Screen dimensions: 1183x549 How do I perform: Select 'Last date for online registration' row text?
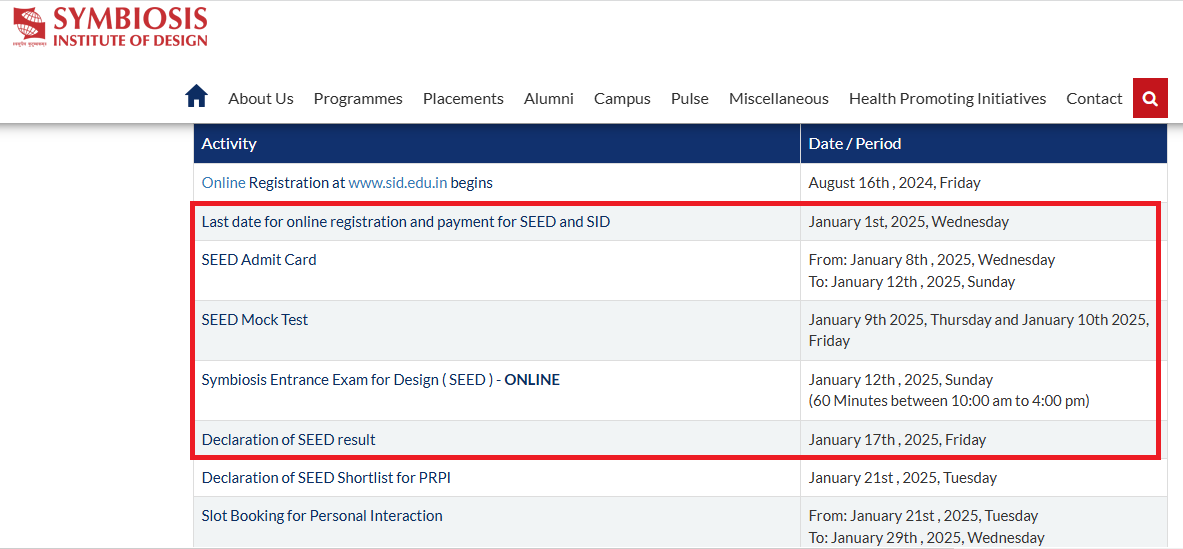tap(406, 222)
